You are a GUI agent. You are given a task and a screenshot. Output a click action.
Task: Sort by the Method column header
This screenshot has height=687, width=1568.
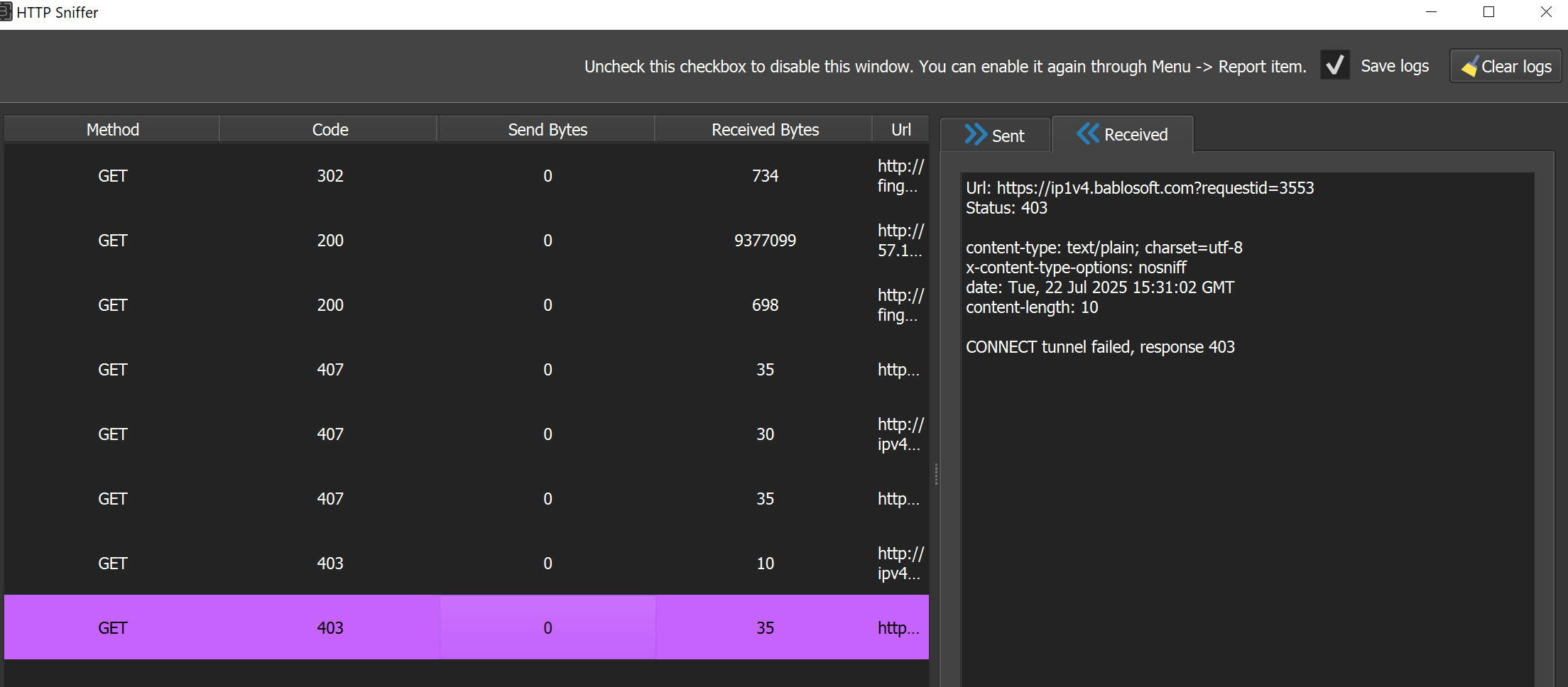[112, 130]
